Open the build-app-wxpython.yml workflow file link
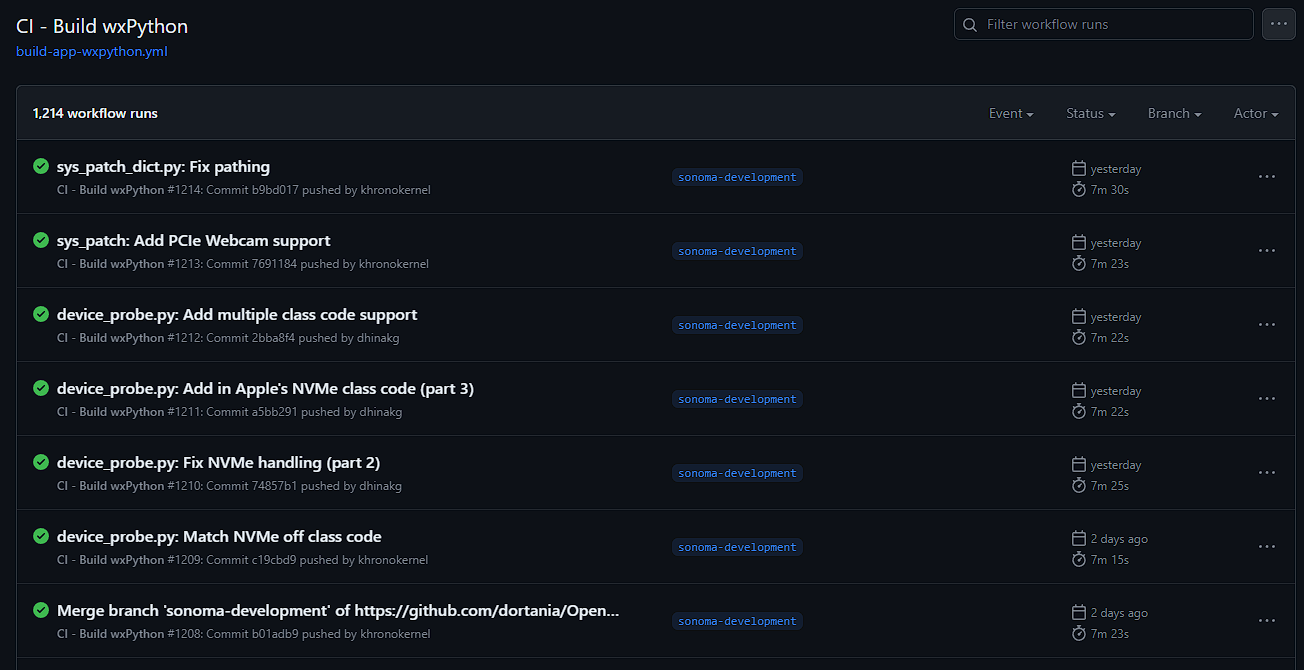Image resolution: width=1304 pixels, height=670 pixels. pos(92,51)
